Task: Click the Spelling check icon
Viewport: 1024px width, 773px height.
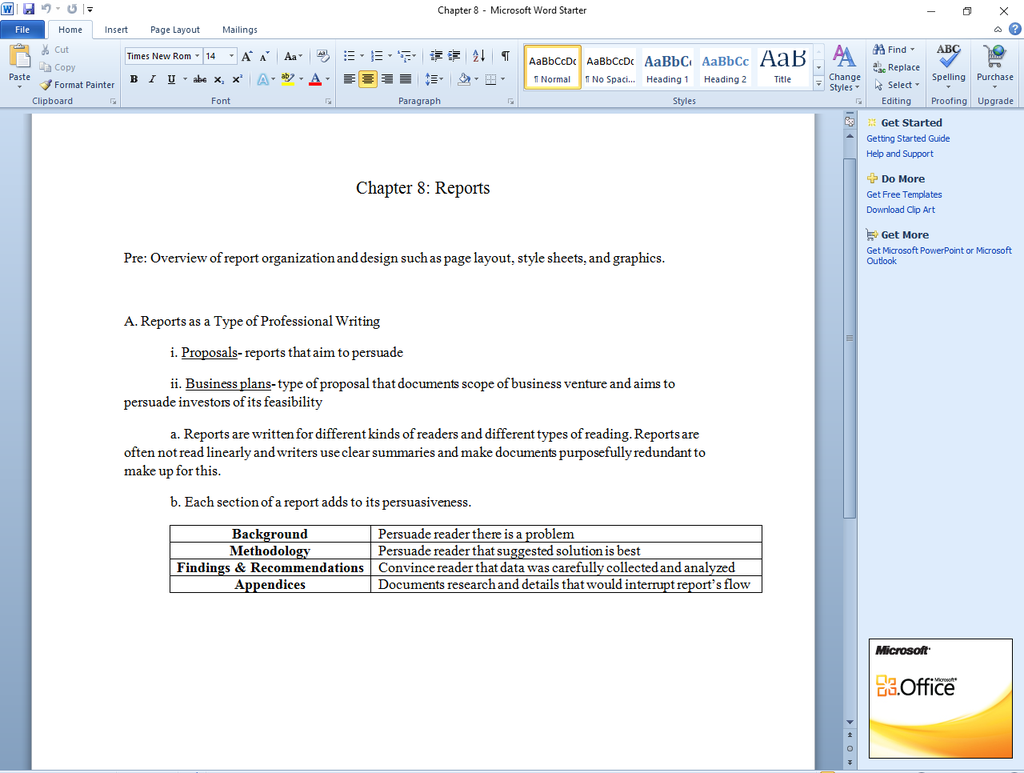Action: pyautogui.click(x=948, y=57)
